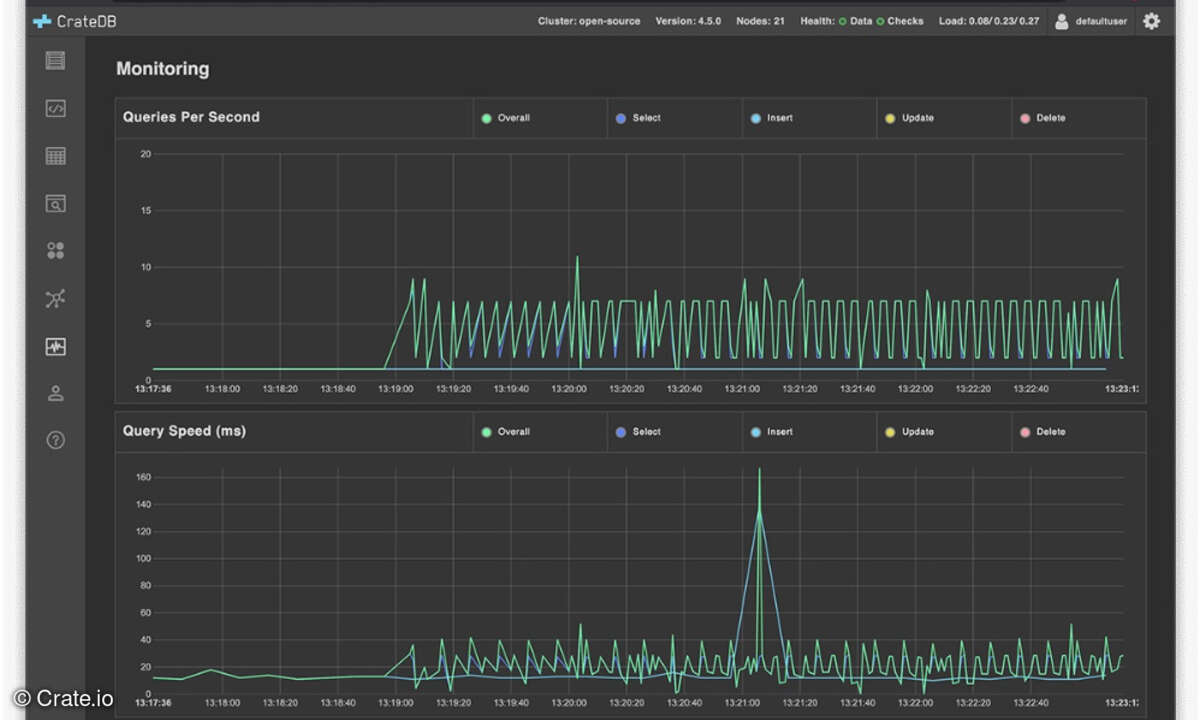Click the 'Monitoring' page heading
This screenshot has height=720, width=1200.
[x=163, y=69]
